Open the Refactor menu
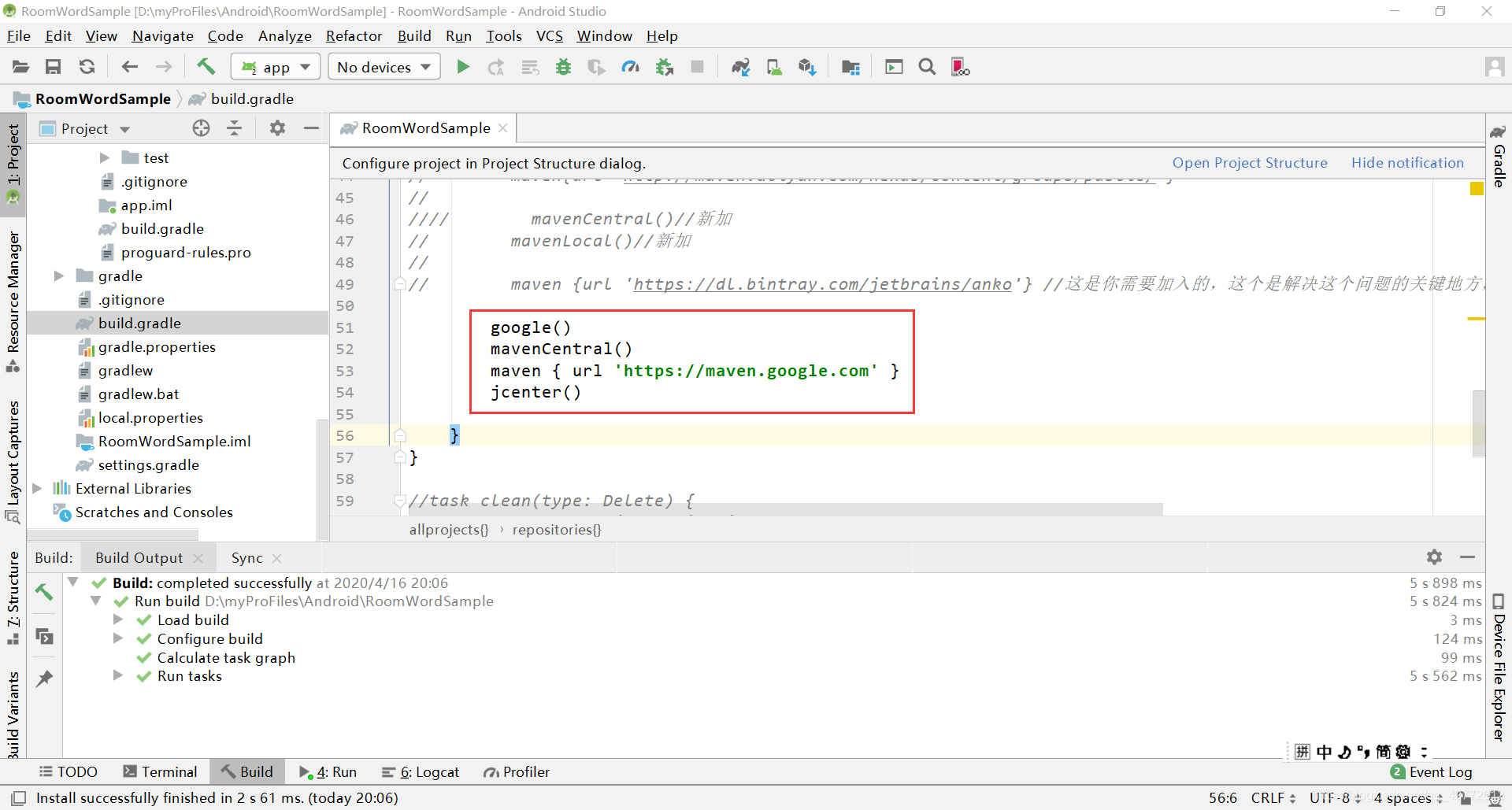The image size is (1512, 810). [x=354, y=36]
